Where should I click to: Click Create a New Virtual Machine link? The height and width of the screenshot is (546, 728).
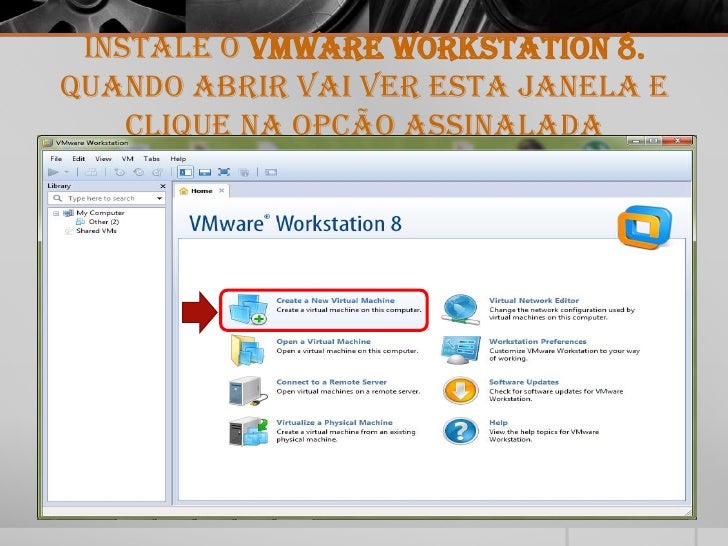(x=335, y=300)
